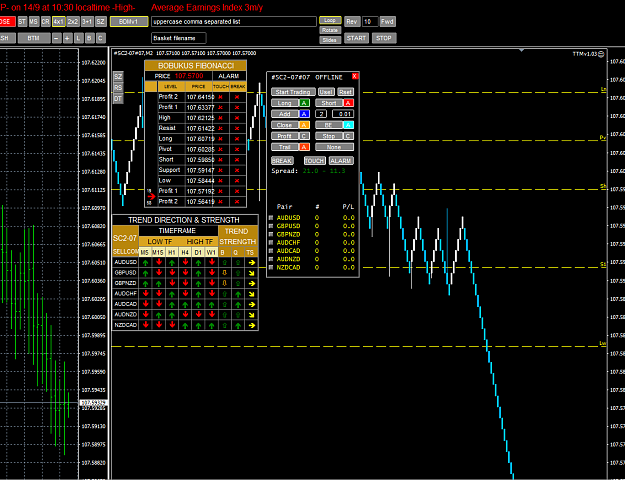Toggle touch alarm for Support level 107.59147
Viewport: 625px width, 480px height.
[220, 170]
